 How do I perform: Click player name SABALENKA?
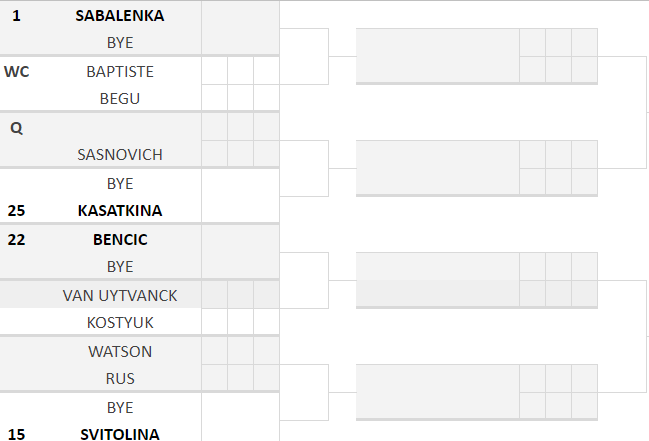click(x=120, y=16)
